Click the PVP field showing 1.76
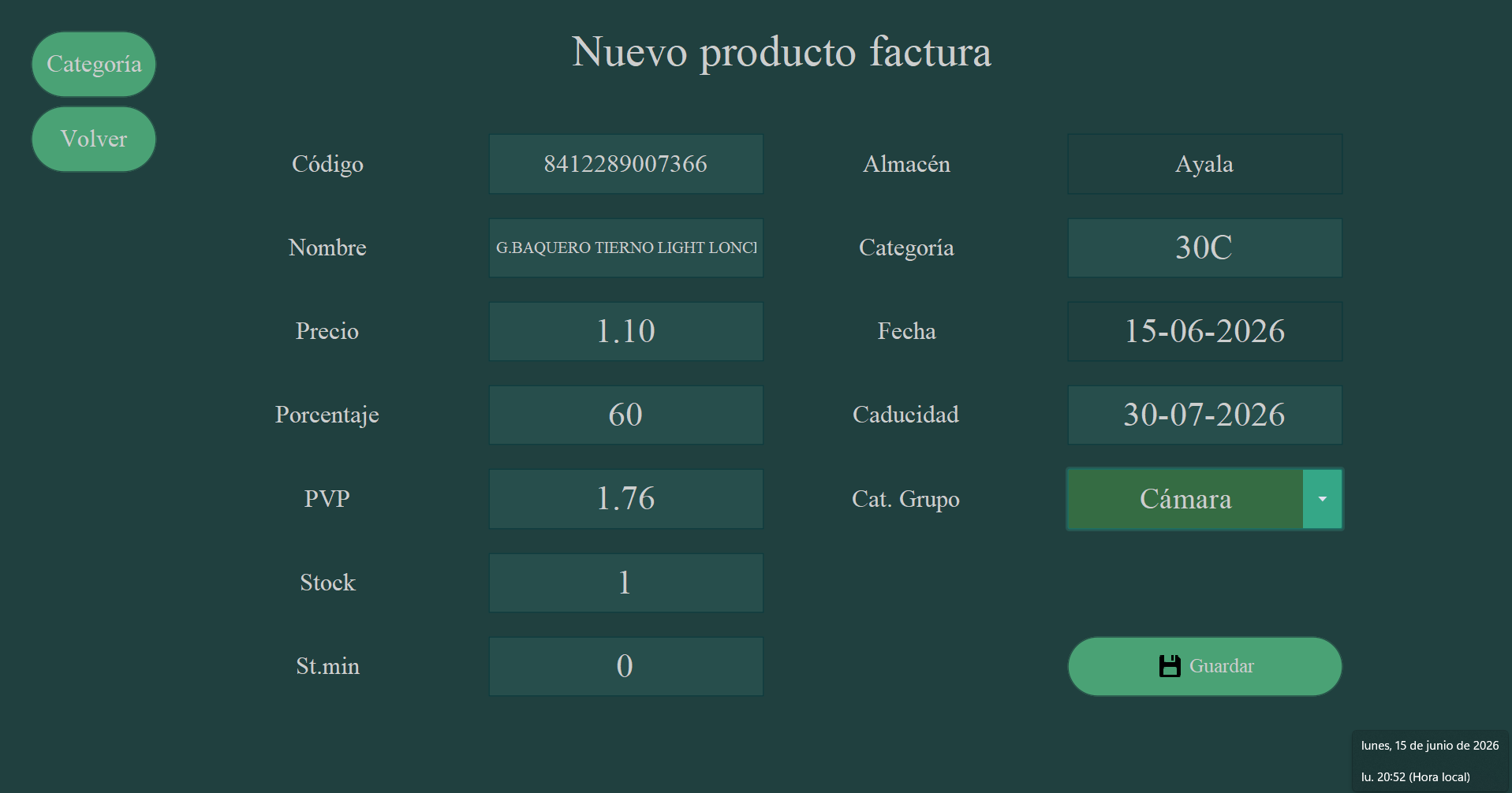1512x793 pixels. pyautogui.click(x=626, y=499)
